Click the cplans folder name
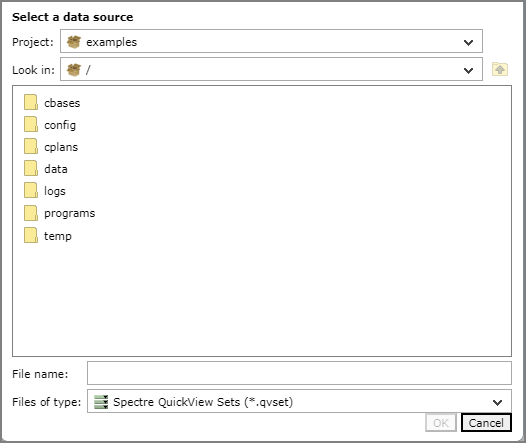 click(x=61, y=148)
